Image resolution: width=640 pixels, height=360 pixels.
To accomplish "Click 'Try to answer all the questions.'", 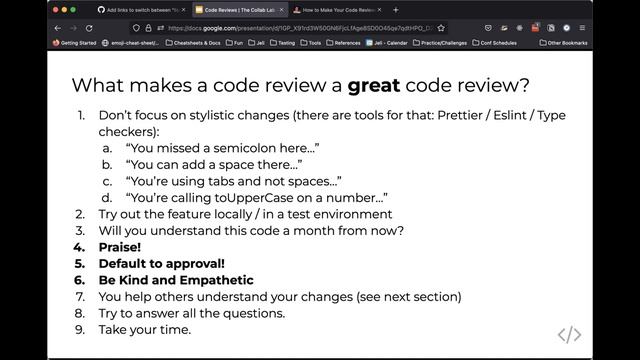I will point(192,313).
